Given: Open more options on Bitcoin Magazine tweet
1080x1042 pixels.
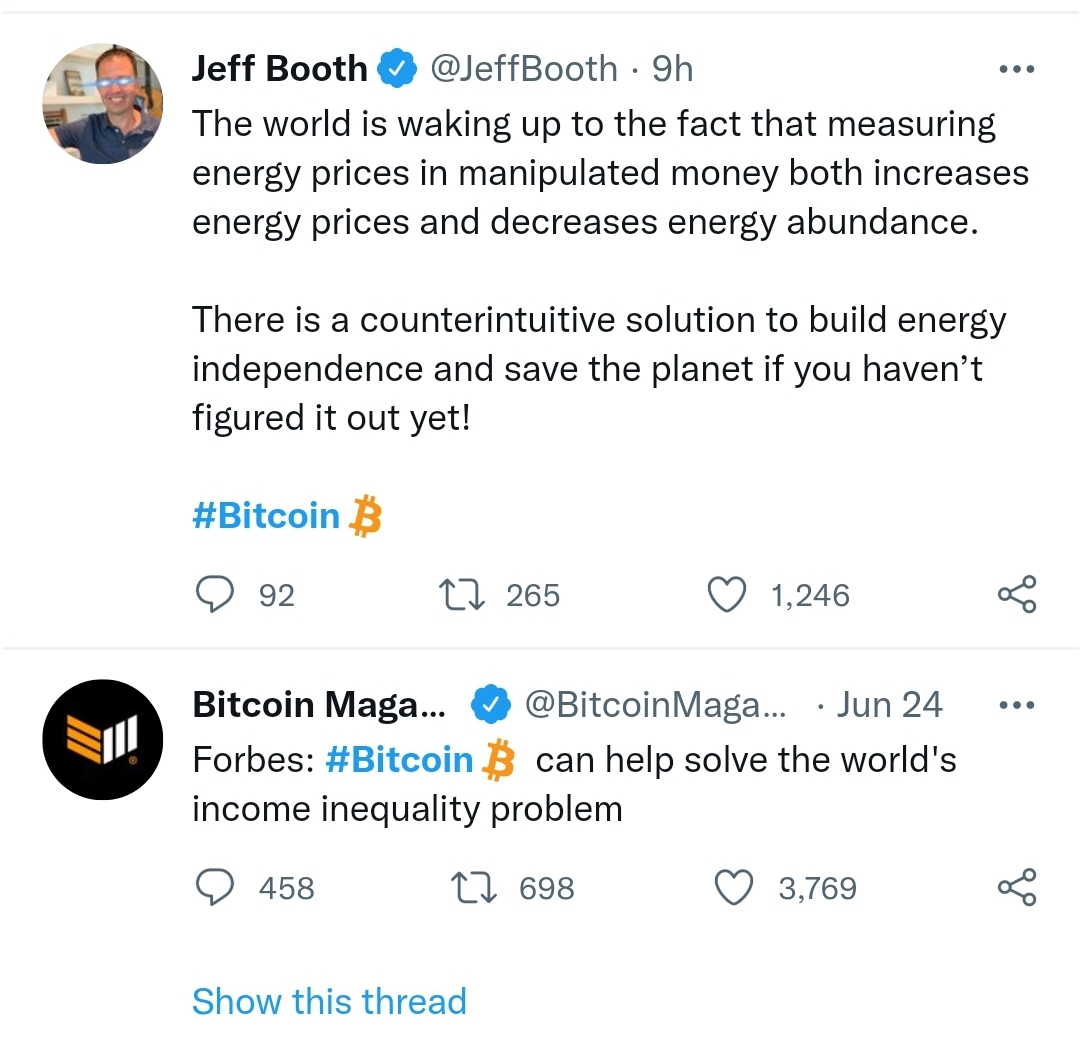Looking at the screenshot, I should [1017, 705].
